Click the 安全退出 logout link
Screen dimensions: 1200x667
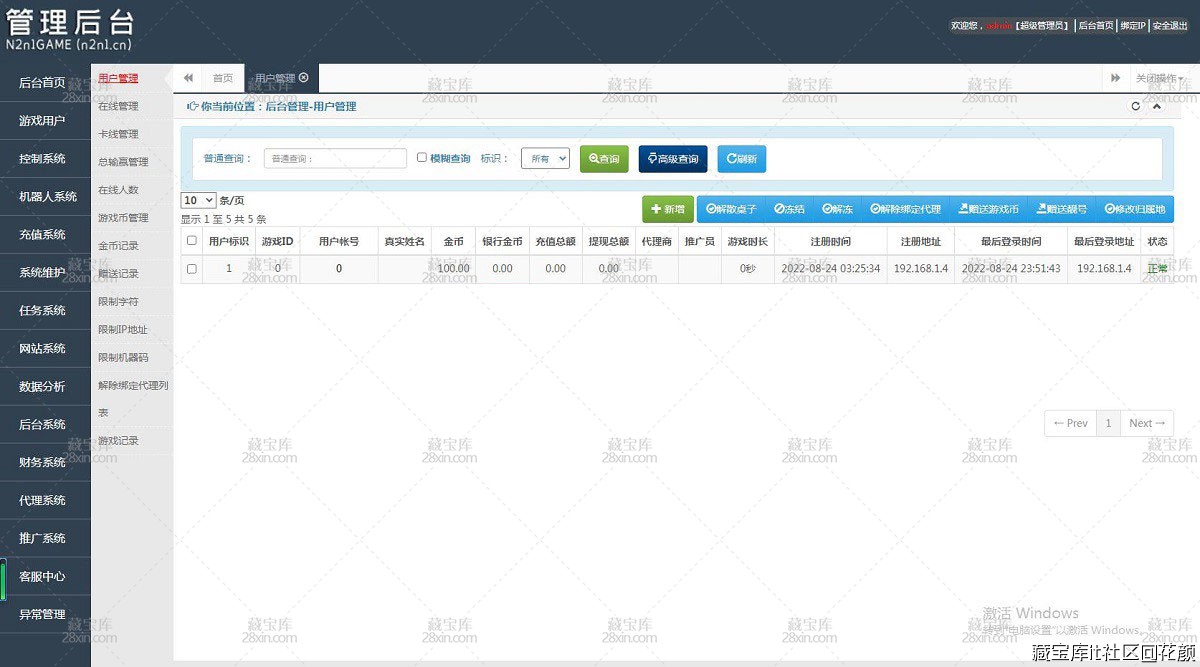tap(1170, 26)
